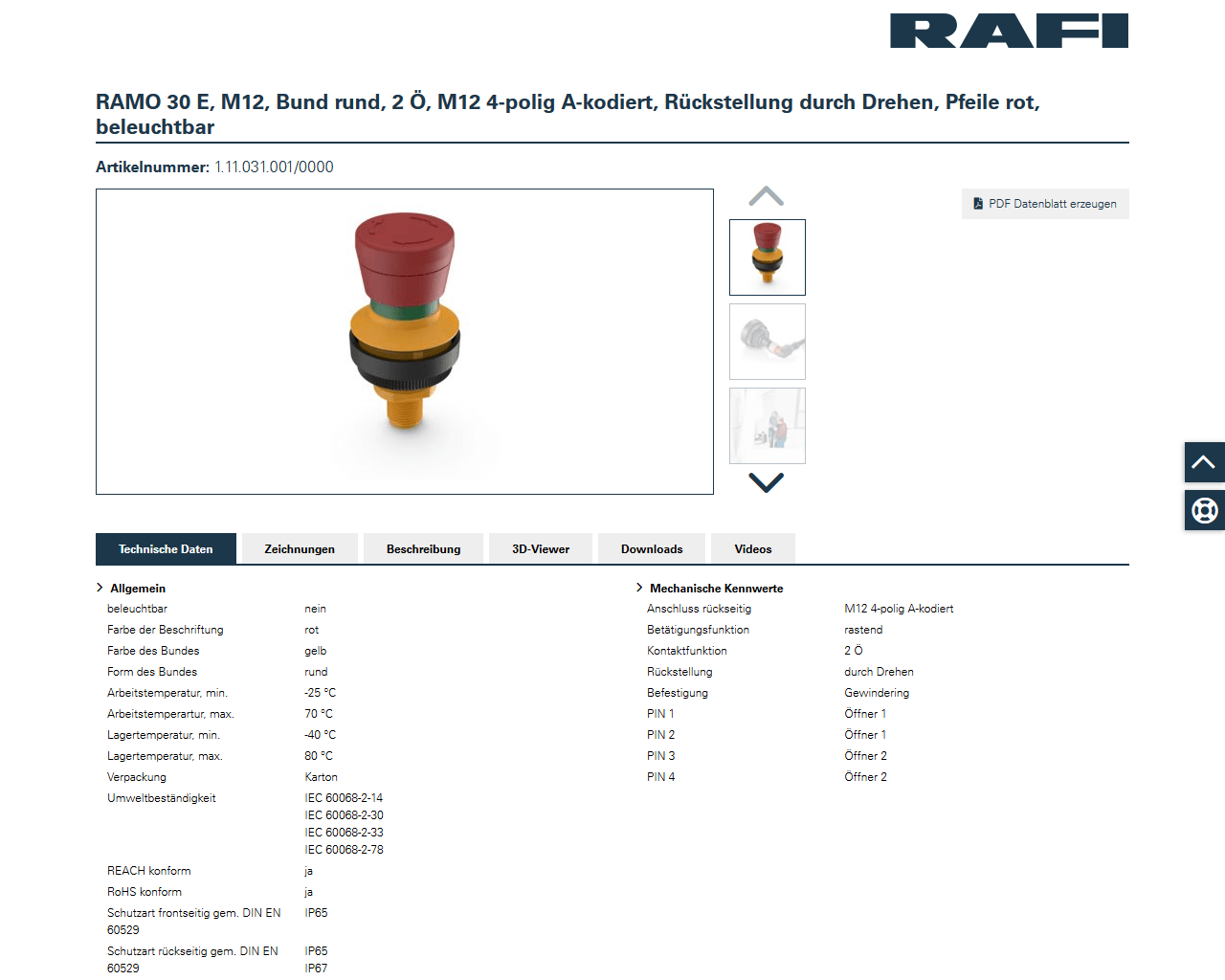Viewport: 1225px width, 980px height.
Task: Click the 'PIN 3' row label
Action: coord(660,756)
